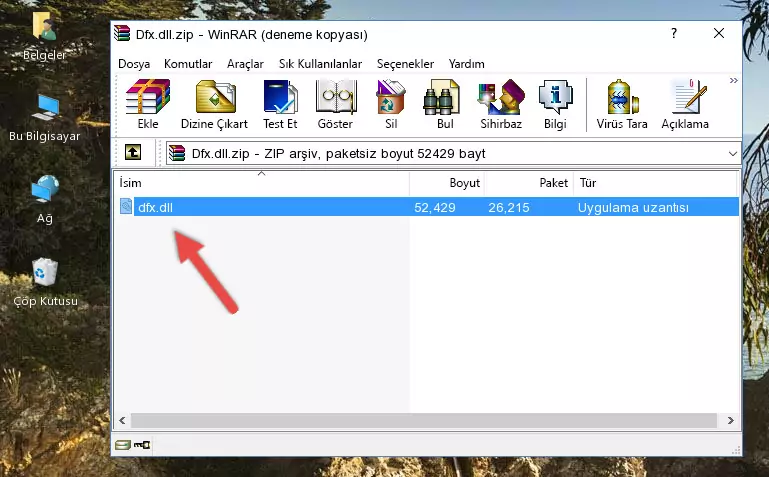The image size is (769, 477).
Task: Open the Dosya menu
Action: tap(134, 64)
